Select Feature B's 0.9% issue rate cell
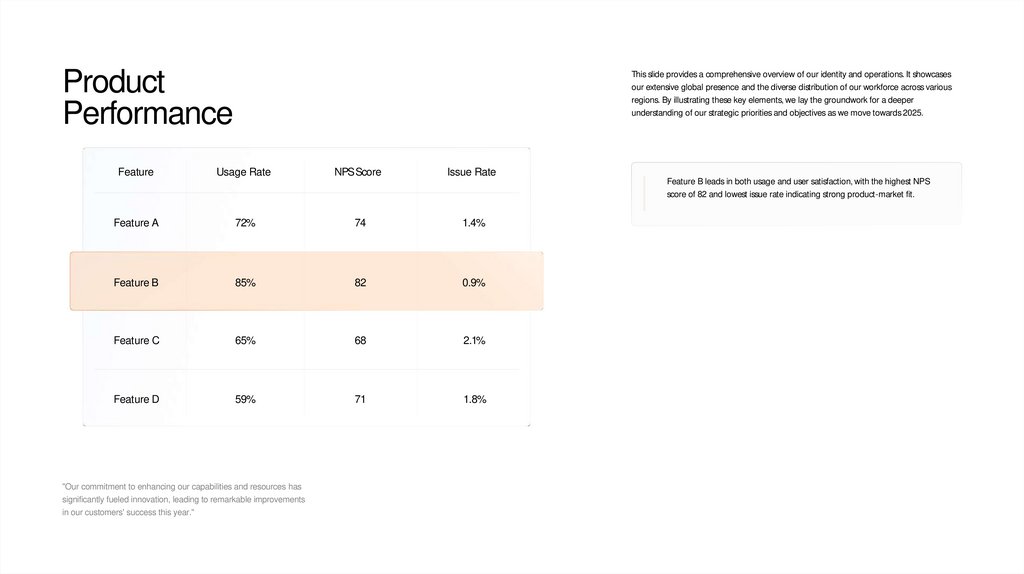 click(x=474, y=283)
